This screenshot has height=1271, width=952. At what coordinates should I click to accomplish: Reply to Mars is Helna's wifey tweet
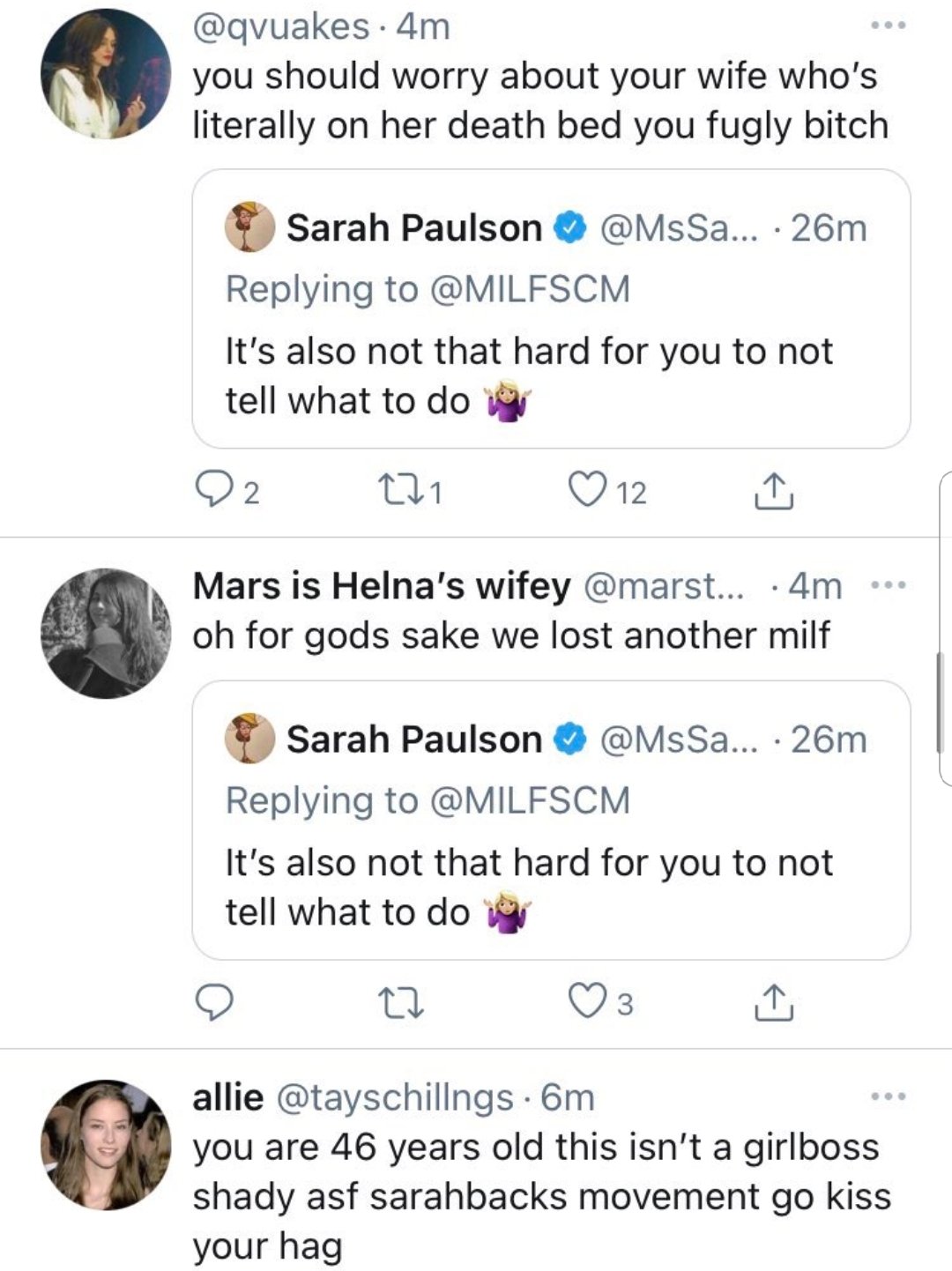(x=214, y=1002)
